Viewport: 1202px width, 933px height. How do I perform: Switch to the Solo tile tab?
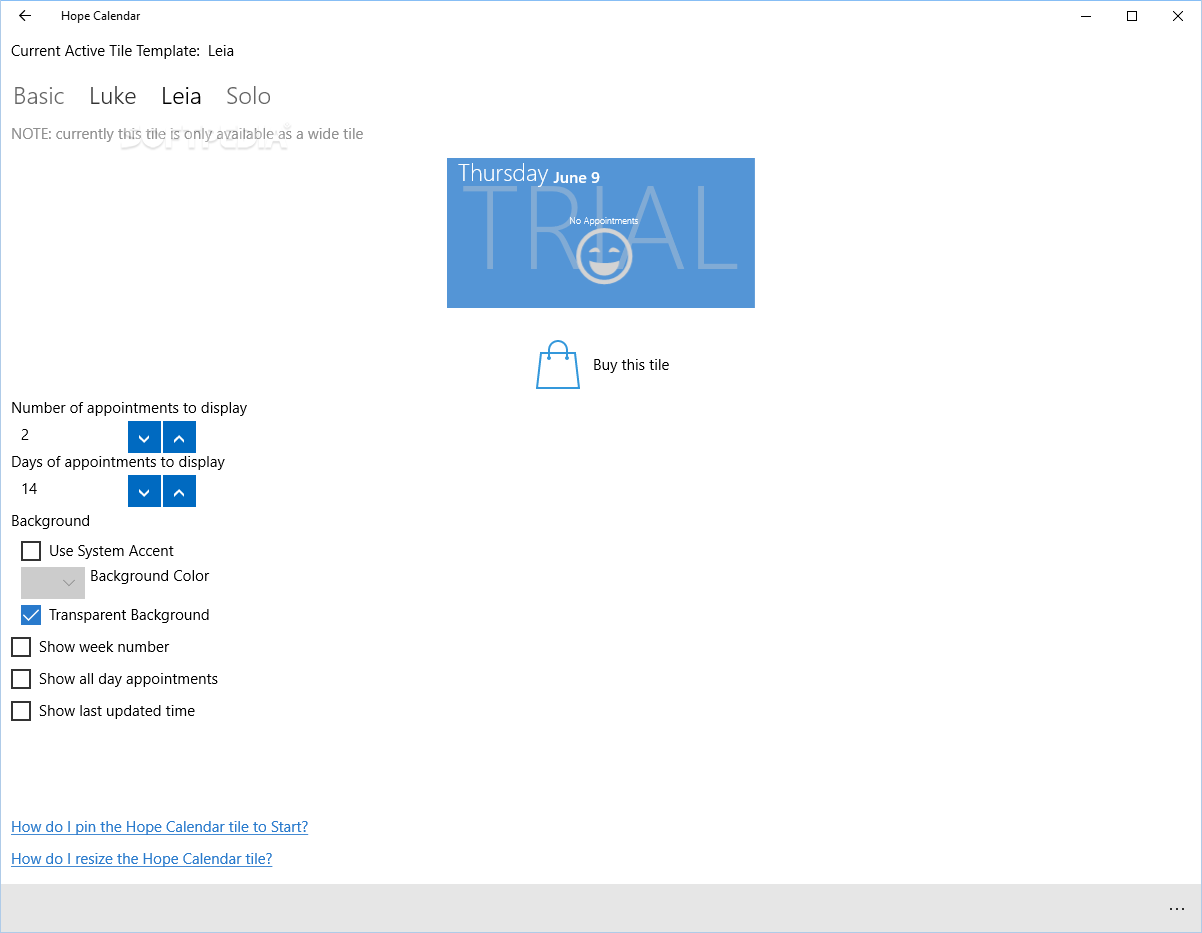tap(248, 96)
